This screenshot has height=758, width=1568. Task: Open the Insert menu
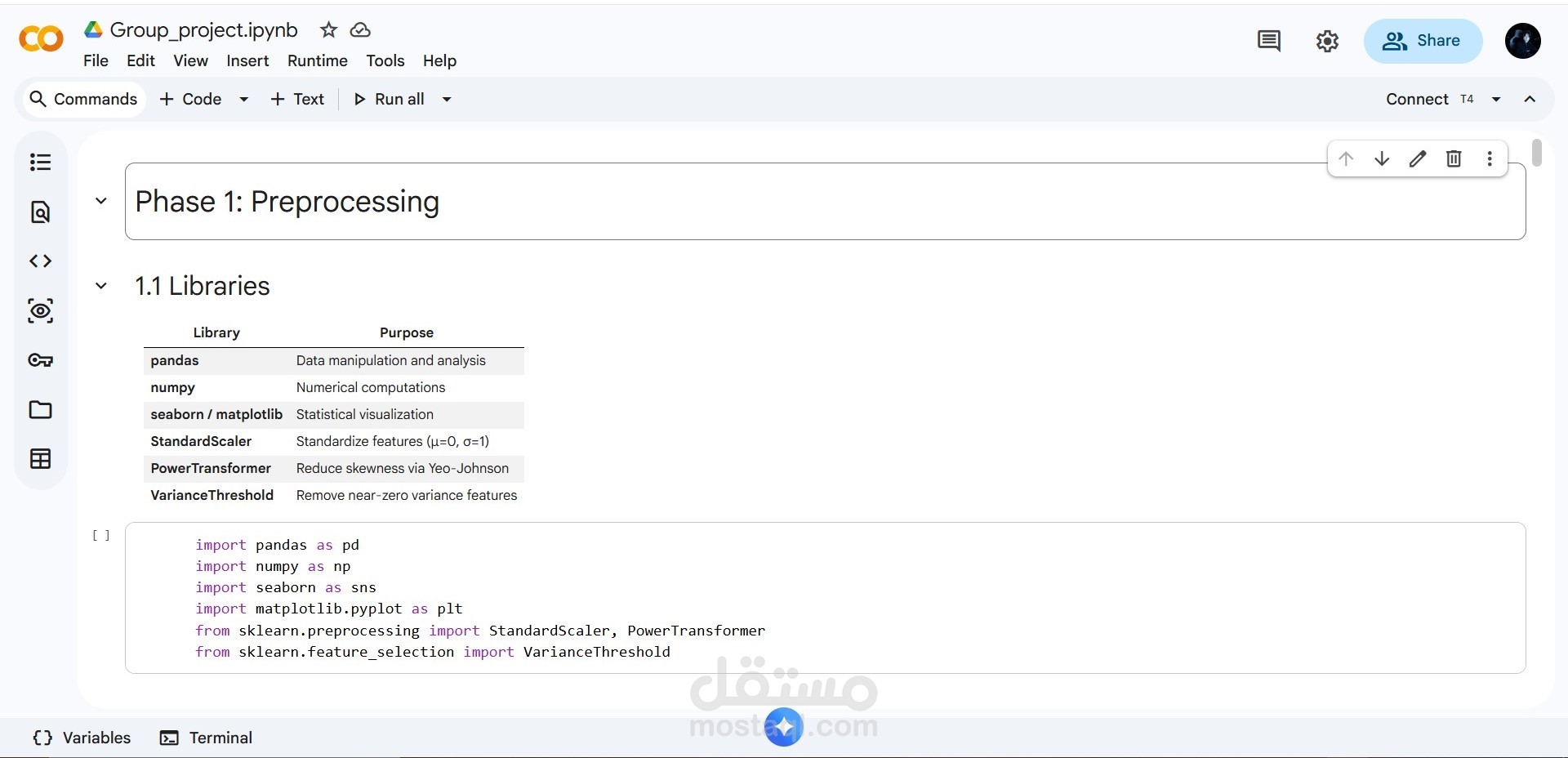(247, 60)
